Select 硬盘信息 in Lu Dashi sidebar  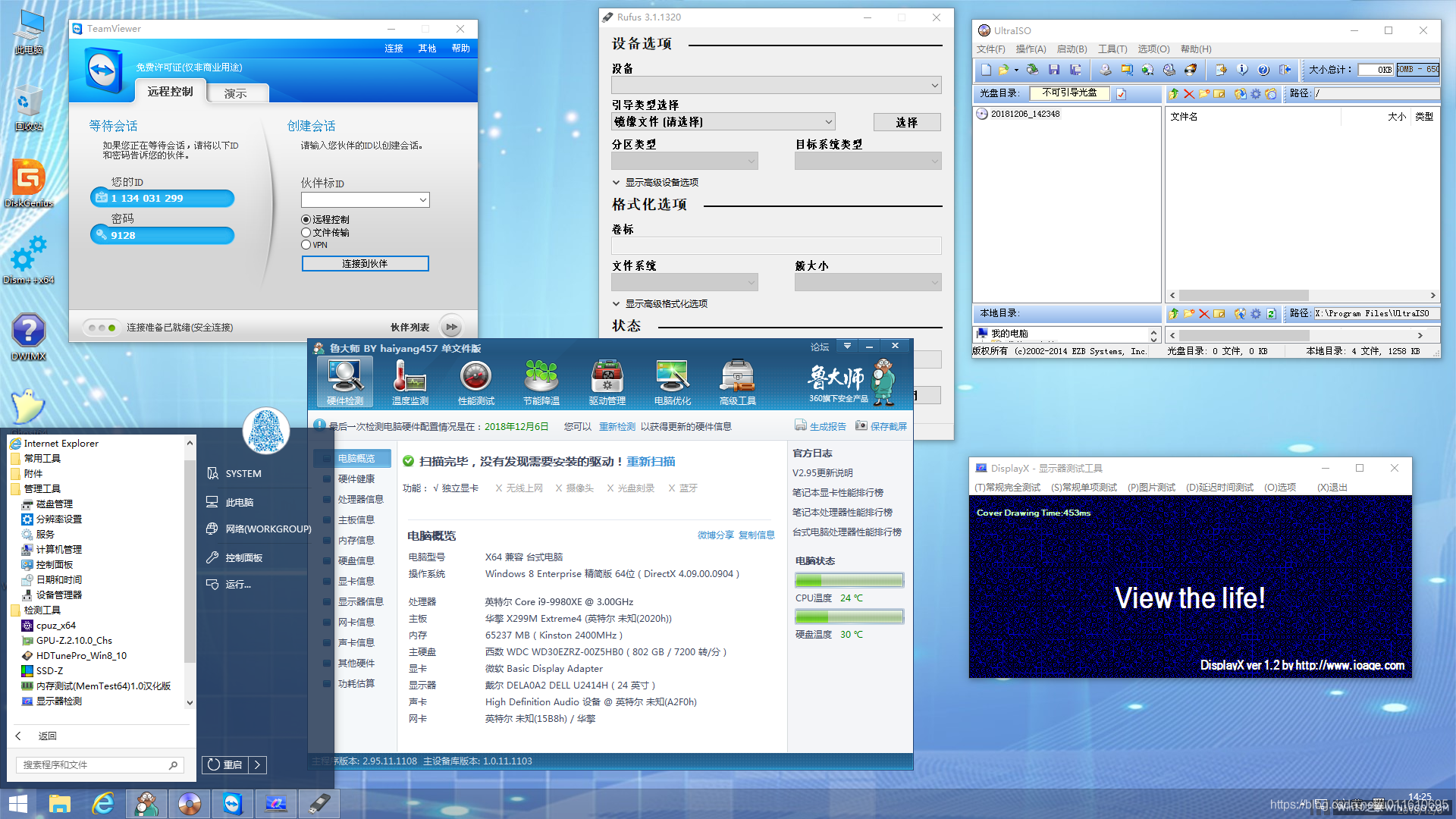(356, 560)
